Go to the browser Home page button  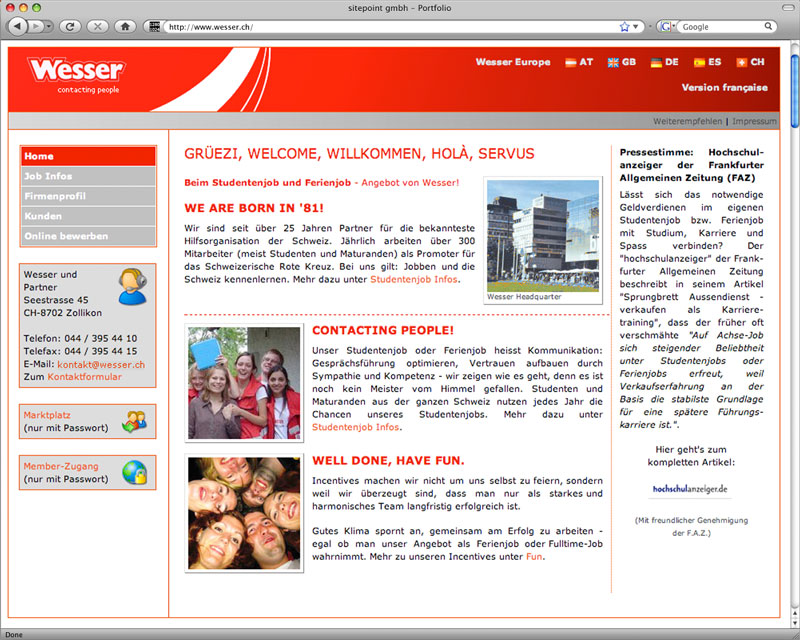pyautogui.click(x=125, y=26)
